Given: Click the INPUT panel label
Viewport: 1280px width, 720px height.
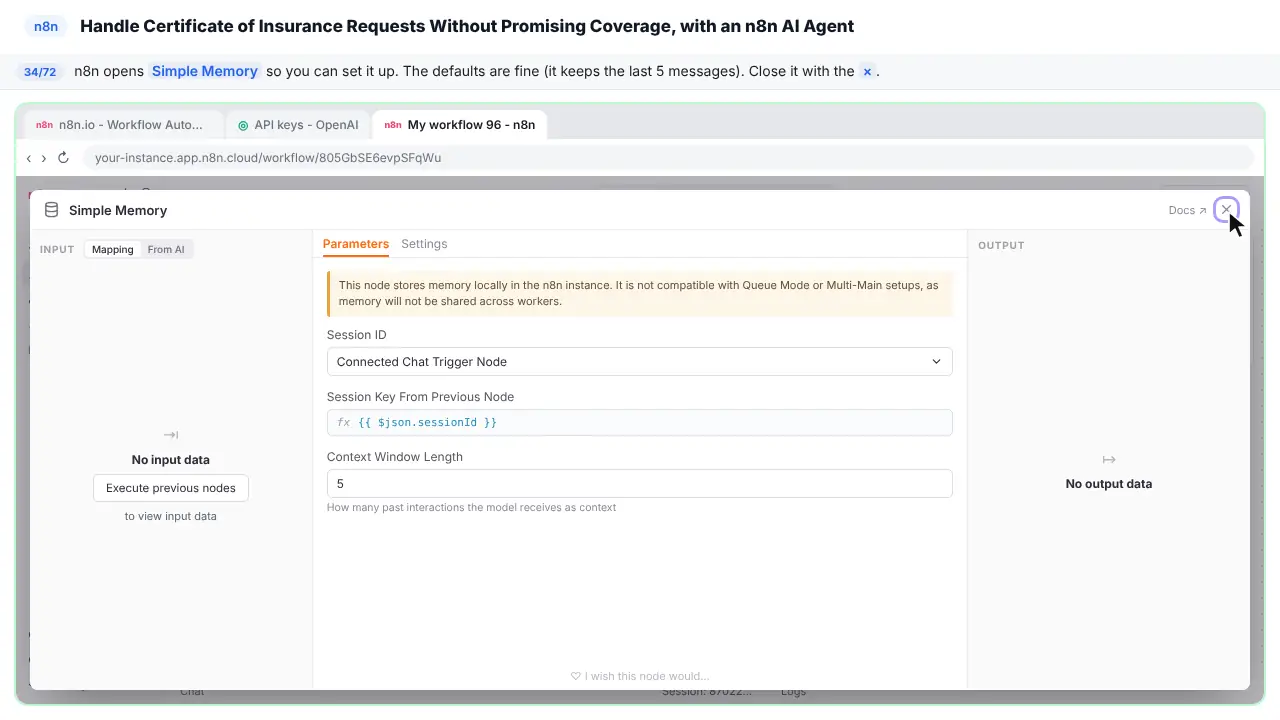Looking at the screenshot, I should tap(57, 249).
